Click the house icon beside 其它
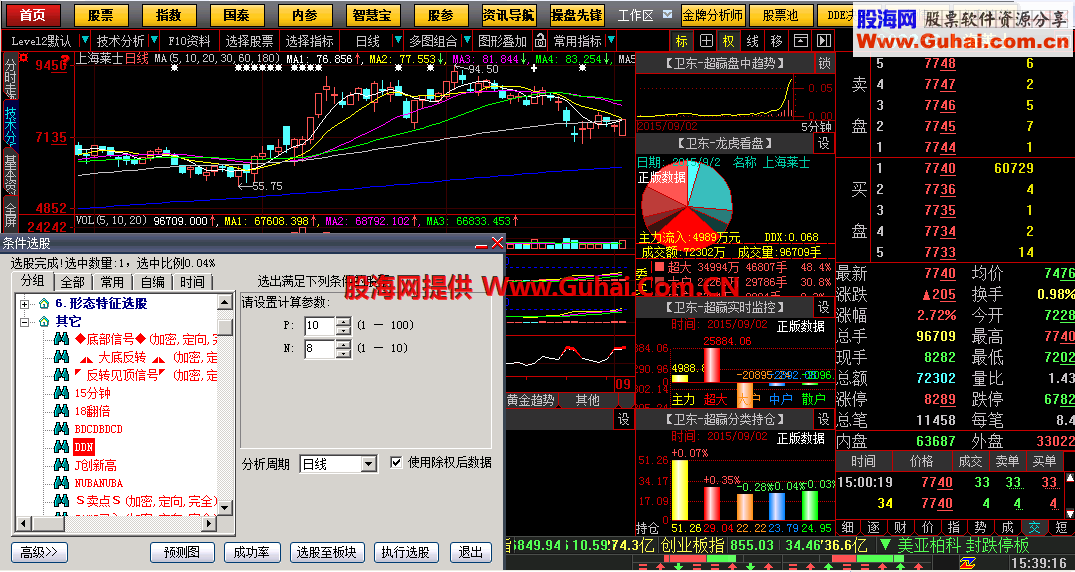This screenshot has width=1075, height=572. (x=44, y=320)
